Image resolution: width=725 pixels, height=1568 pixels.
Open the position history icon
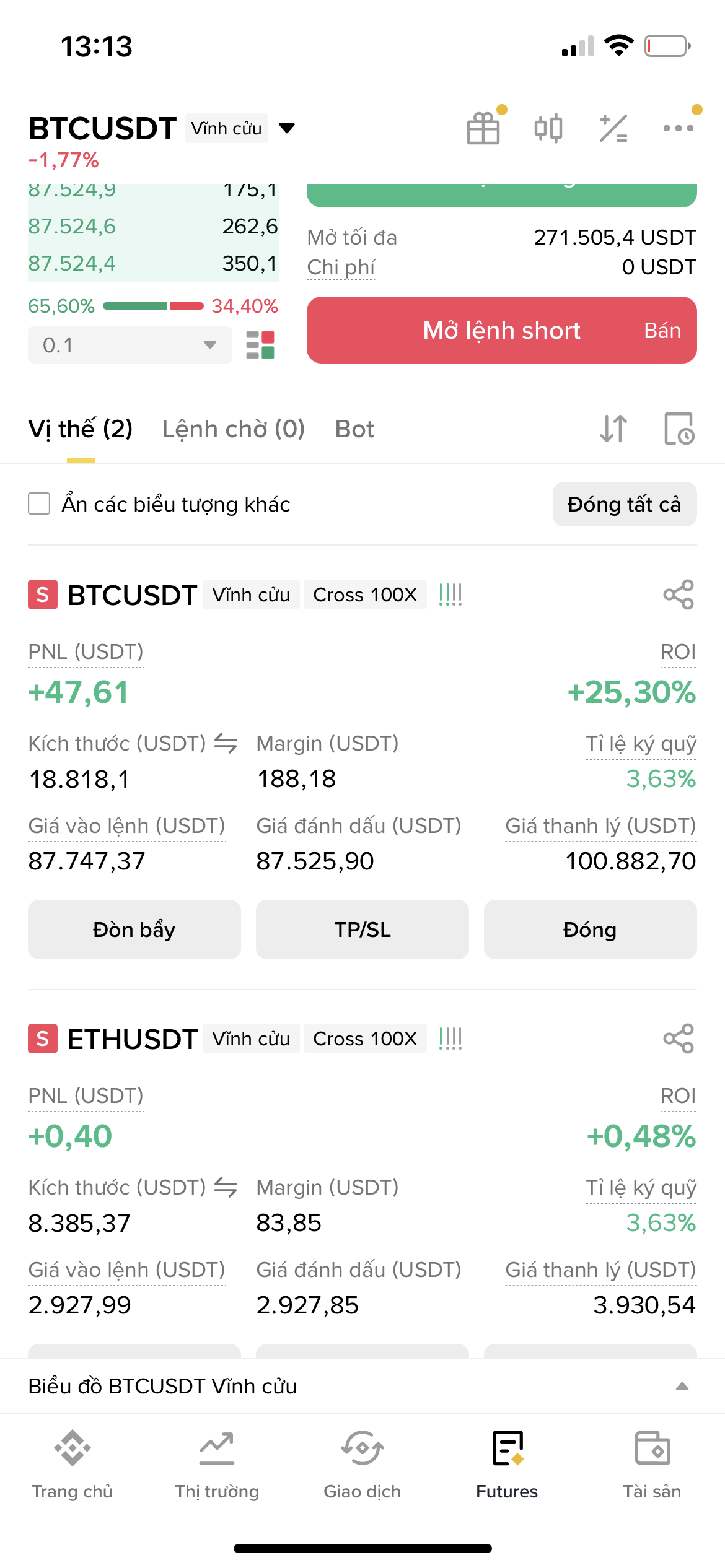(x=679, y=429)
